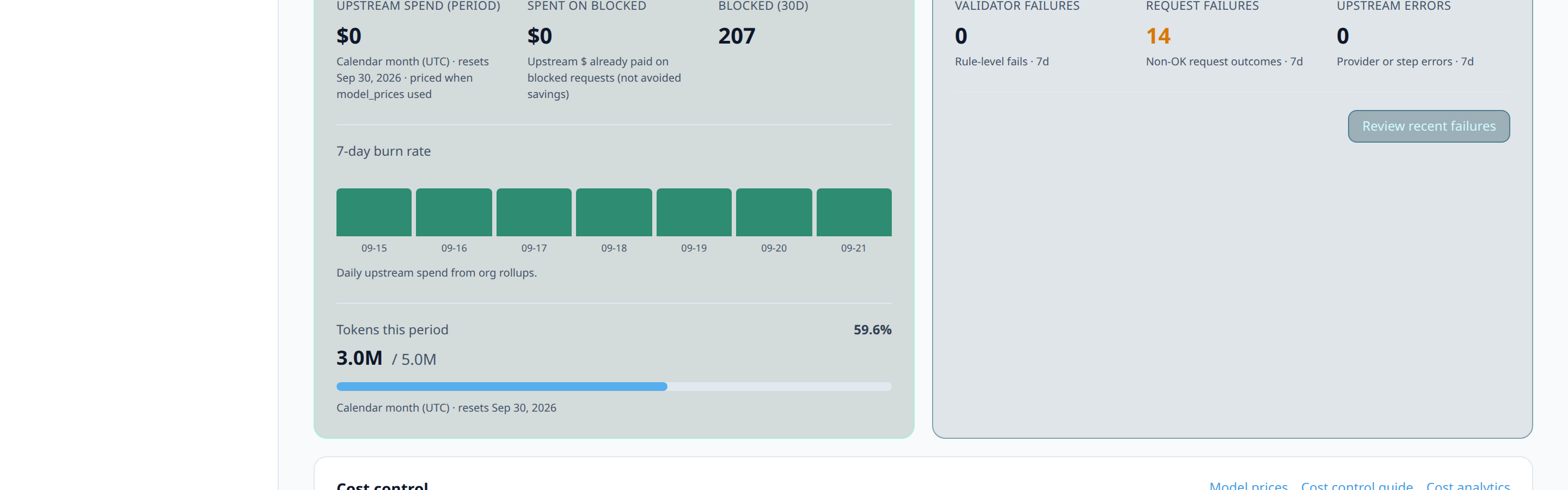Click the tokens this period progress bar
Image resolution: width=1568 pixels, height=490 pixels.
(614, 387)
